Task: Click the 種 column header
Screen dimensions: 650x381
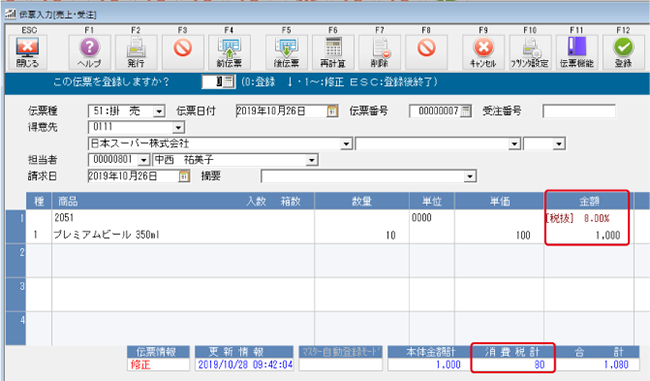Action: pos(39,201)
